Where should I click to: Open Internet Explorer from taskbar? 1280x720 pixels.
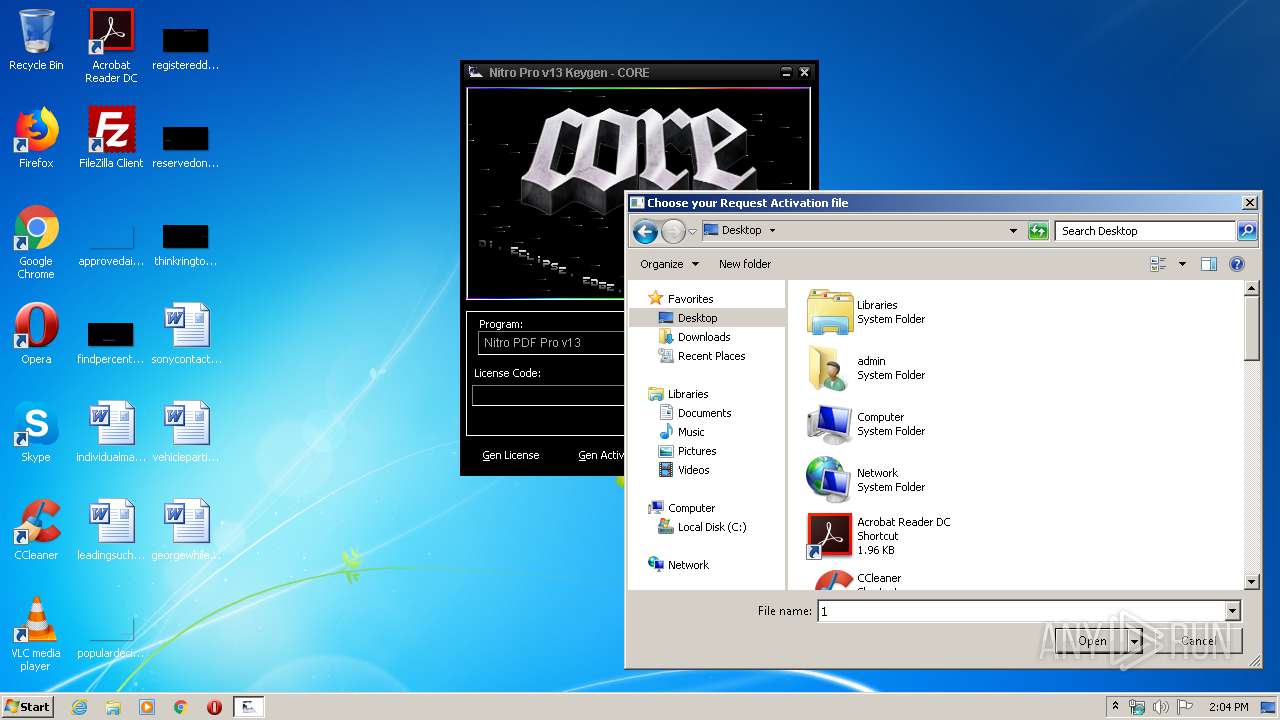(79, 707)
